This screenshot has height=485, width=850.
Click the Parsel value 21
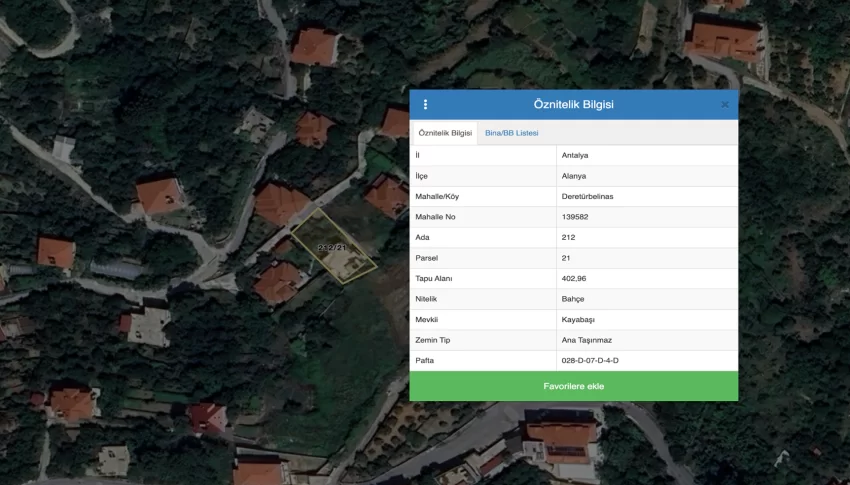tap(567, 258)
